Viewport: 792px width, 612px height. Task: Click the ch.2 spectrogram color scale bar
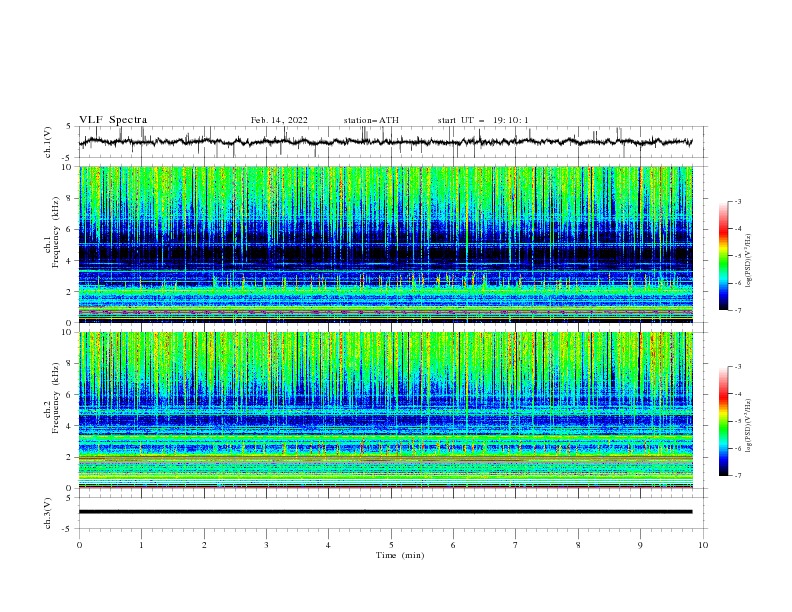click(724, 421)
